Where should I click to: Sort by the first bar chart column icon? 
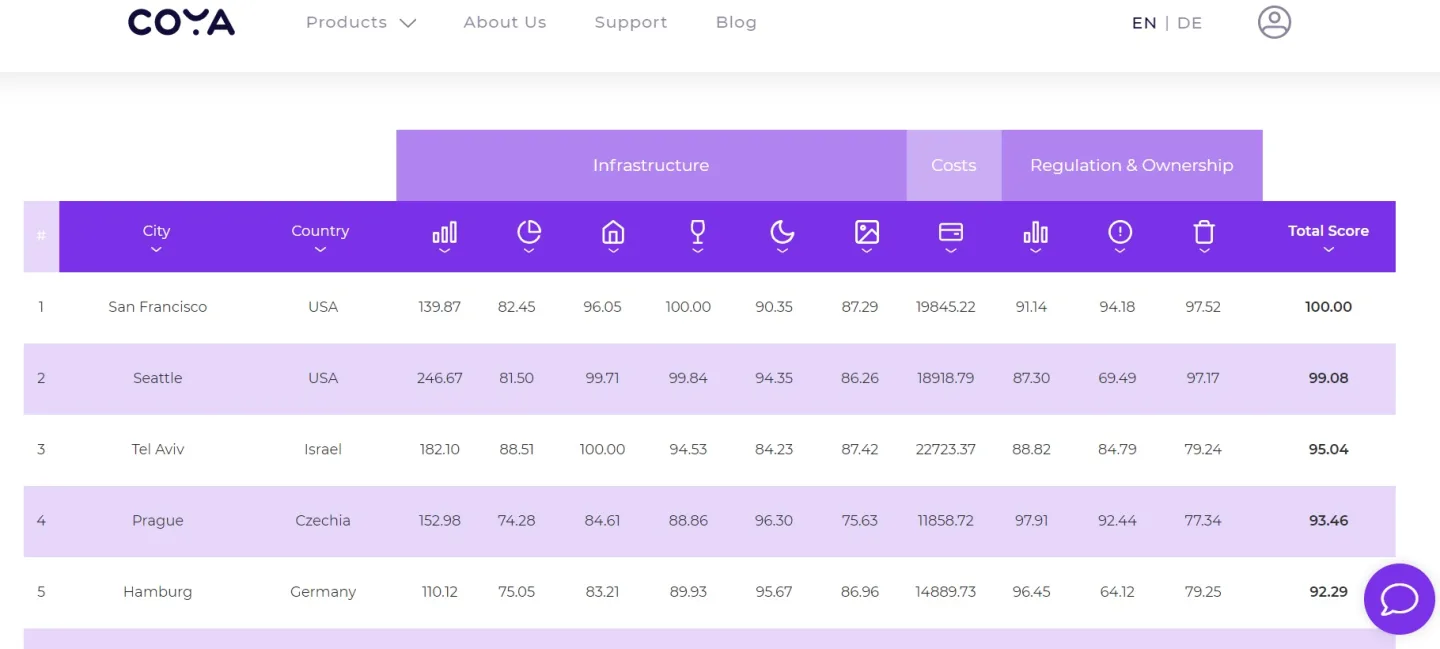[444, 236]
